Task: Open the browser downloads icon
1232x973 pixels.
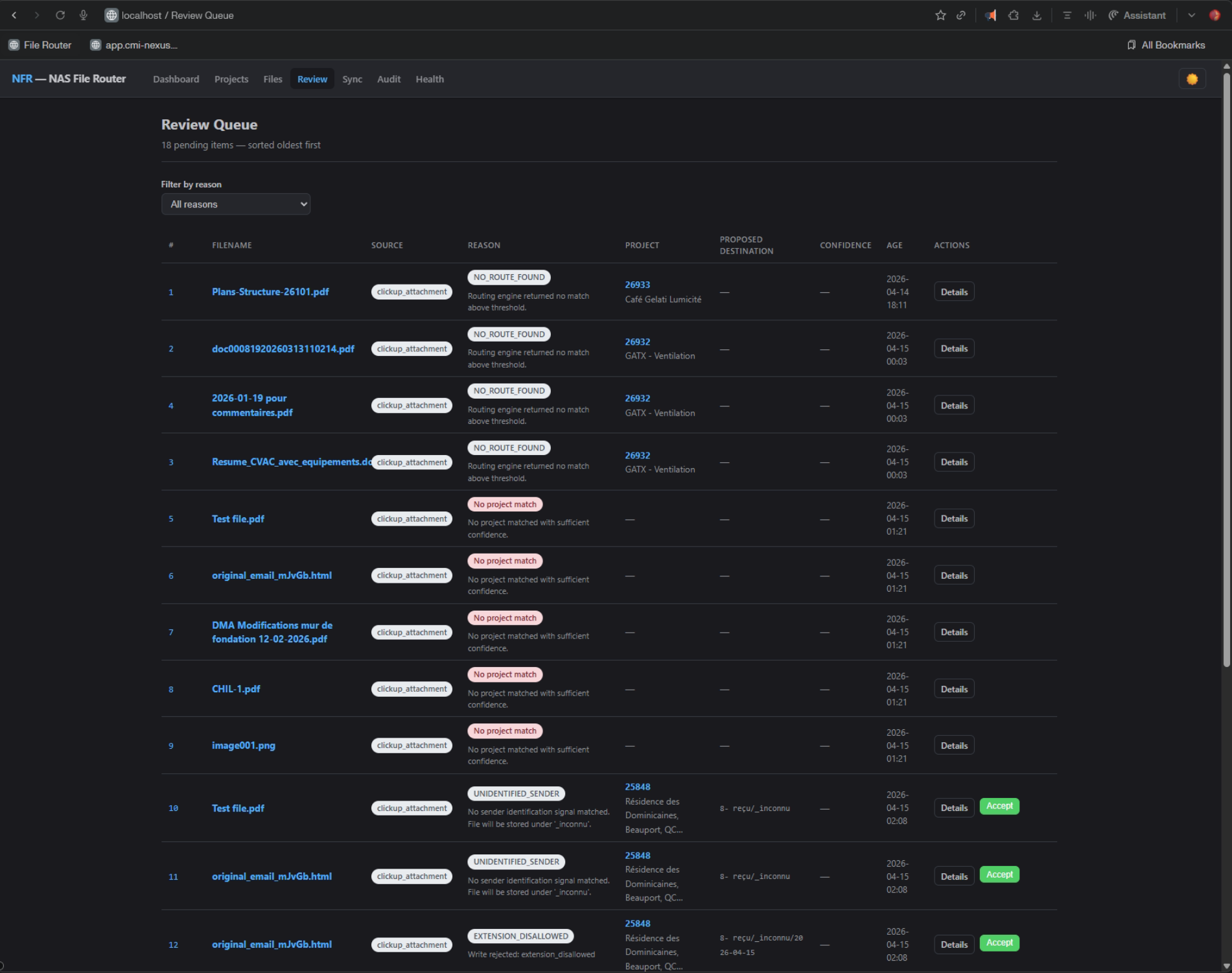Action: tap(1037, 16)
